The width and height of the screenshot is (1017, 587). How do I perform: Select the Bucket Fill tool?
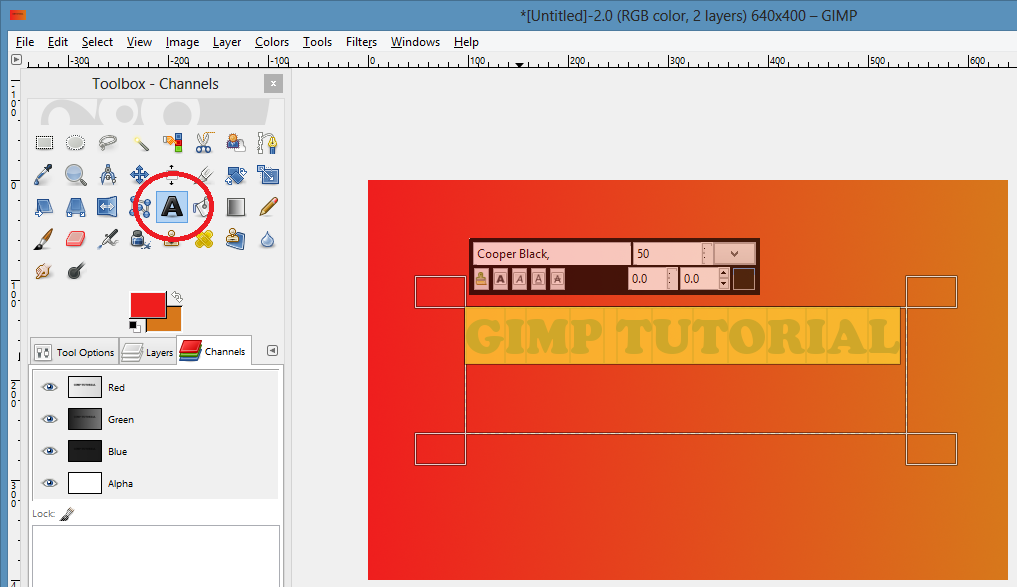pyautogui.click(x=203, y=207)
